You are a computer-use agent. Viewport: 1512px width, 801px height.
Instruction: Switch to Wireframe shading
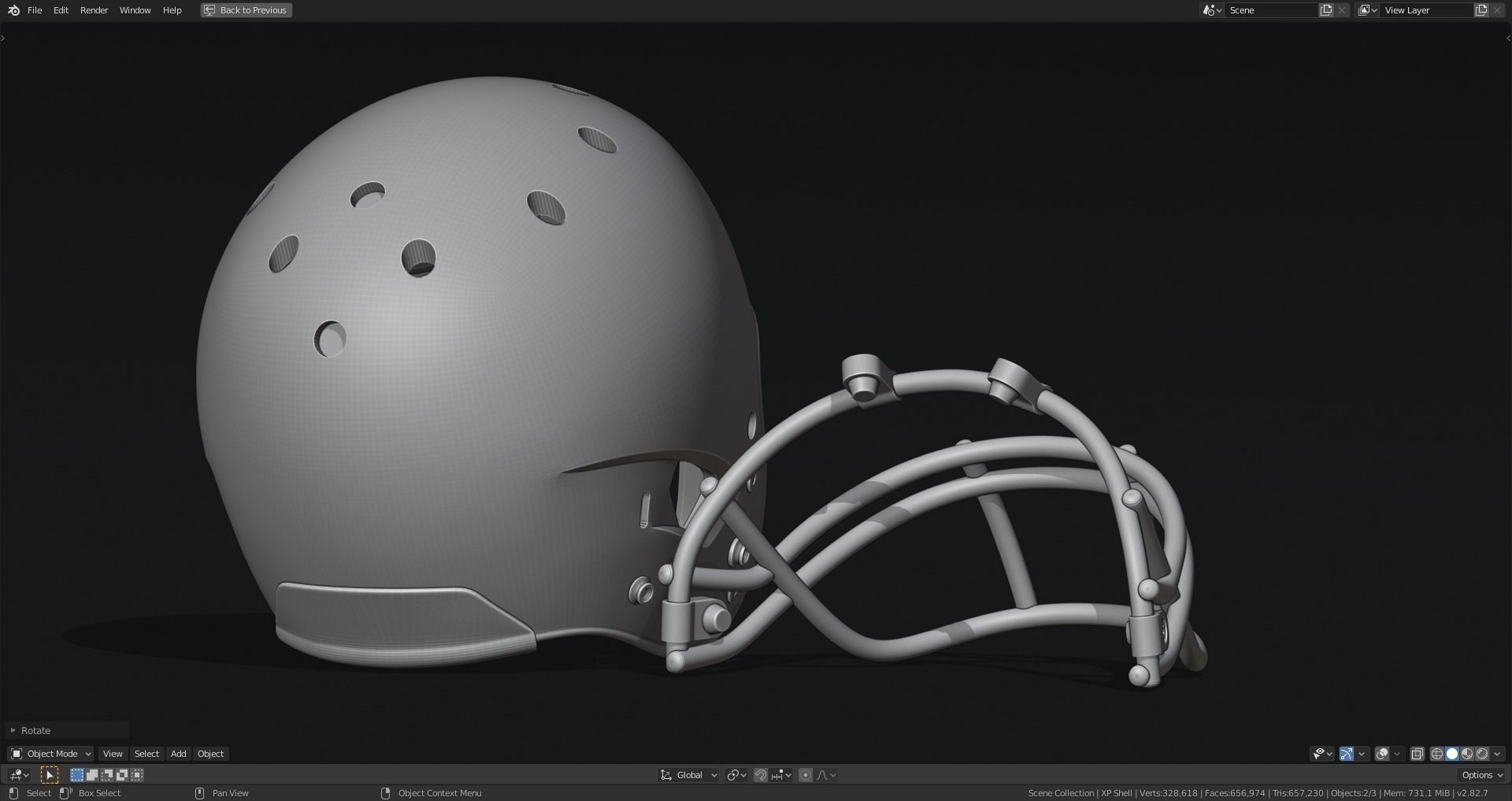1437,754
